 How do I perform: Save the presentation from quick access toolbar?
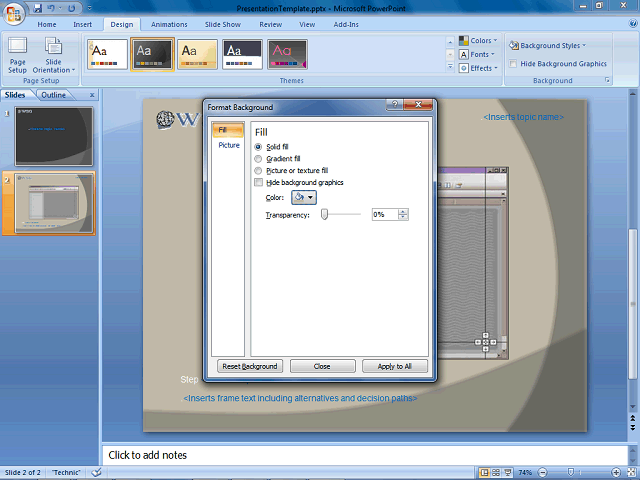point(38,8)
